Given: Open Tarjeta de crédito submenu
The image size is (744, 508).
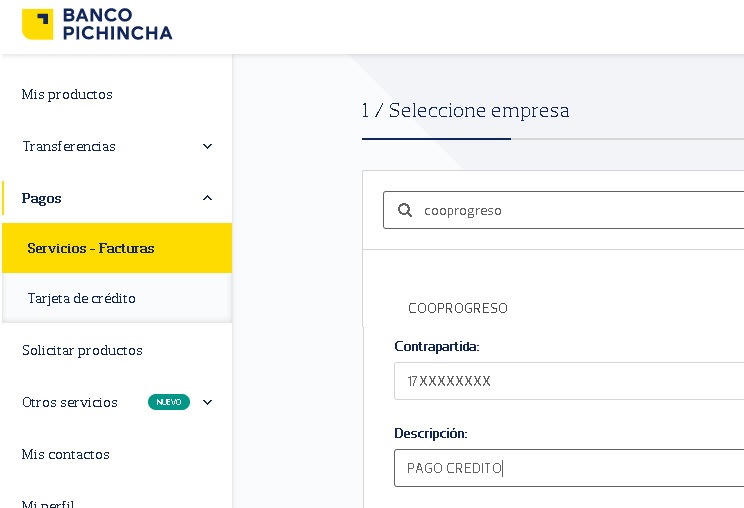Looking at the screenshot, I should coord(82,298).
